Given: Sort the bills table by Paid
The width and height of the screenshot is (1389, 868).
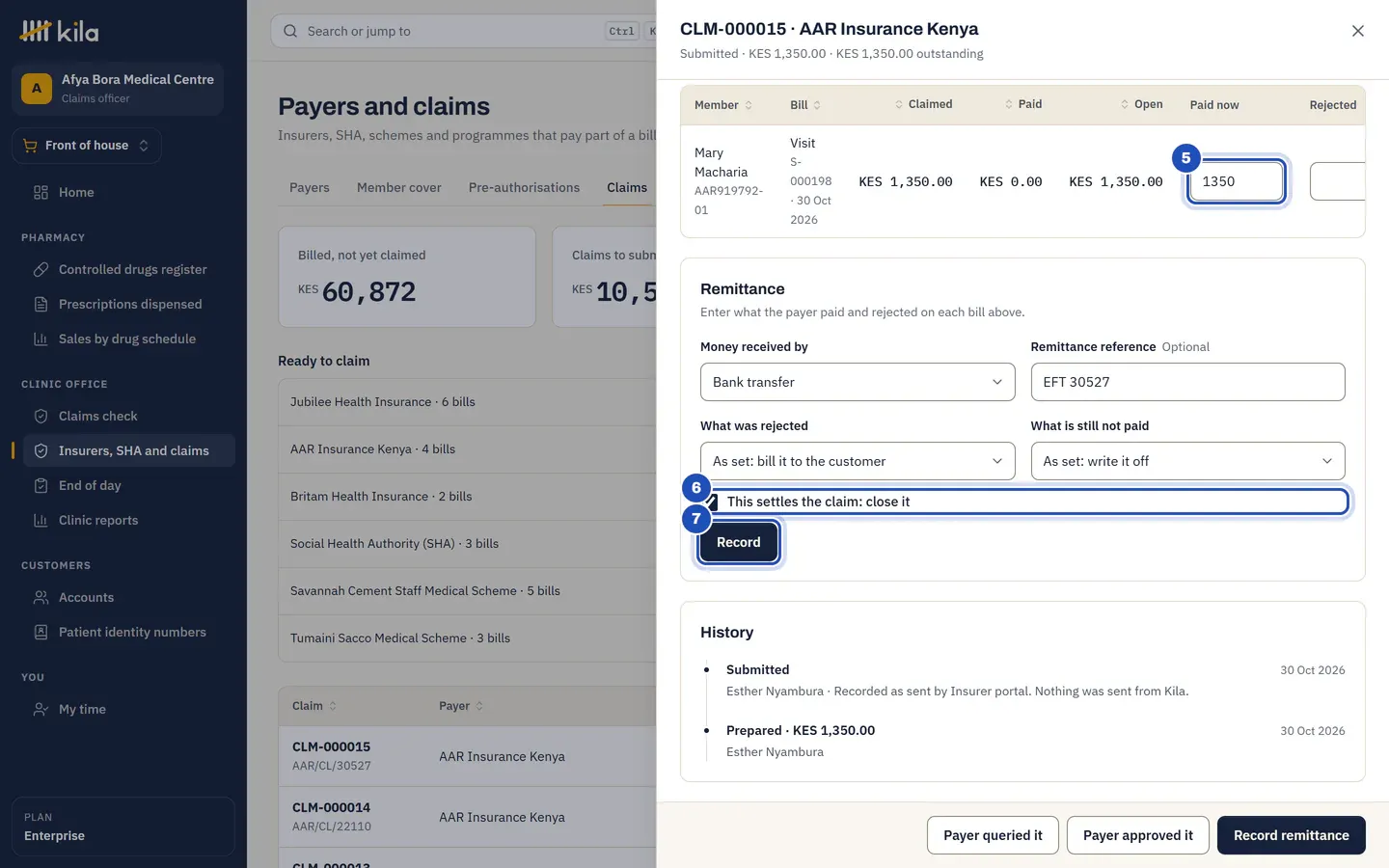Looking at the screenshot, I should pos(1022,104).
